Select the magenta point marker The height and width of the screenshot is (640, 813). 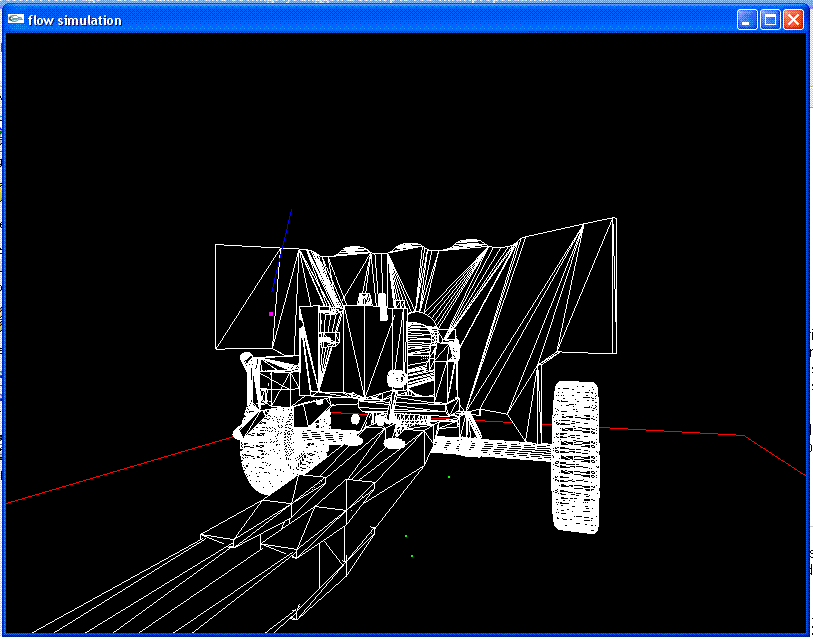pos(271,314)
